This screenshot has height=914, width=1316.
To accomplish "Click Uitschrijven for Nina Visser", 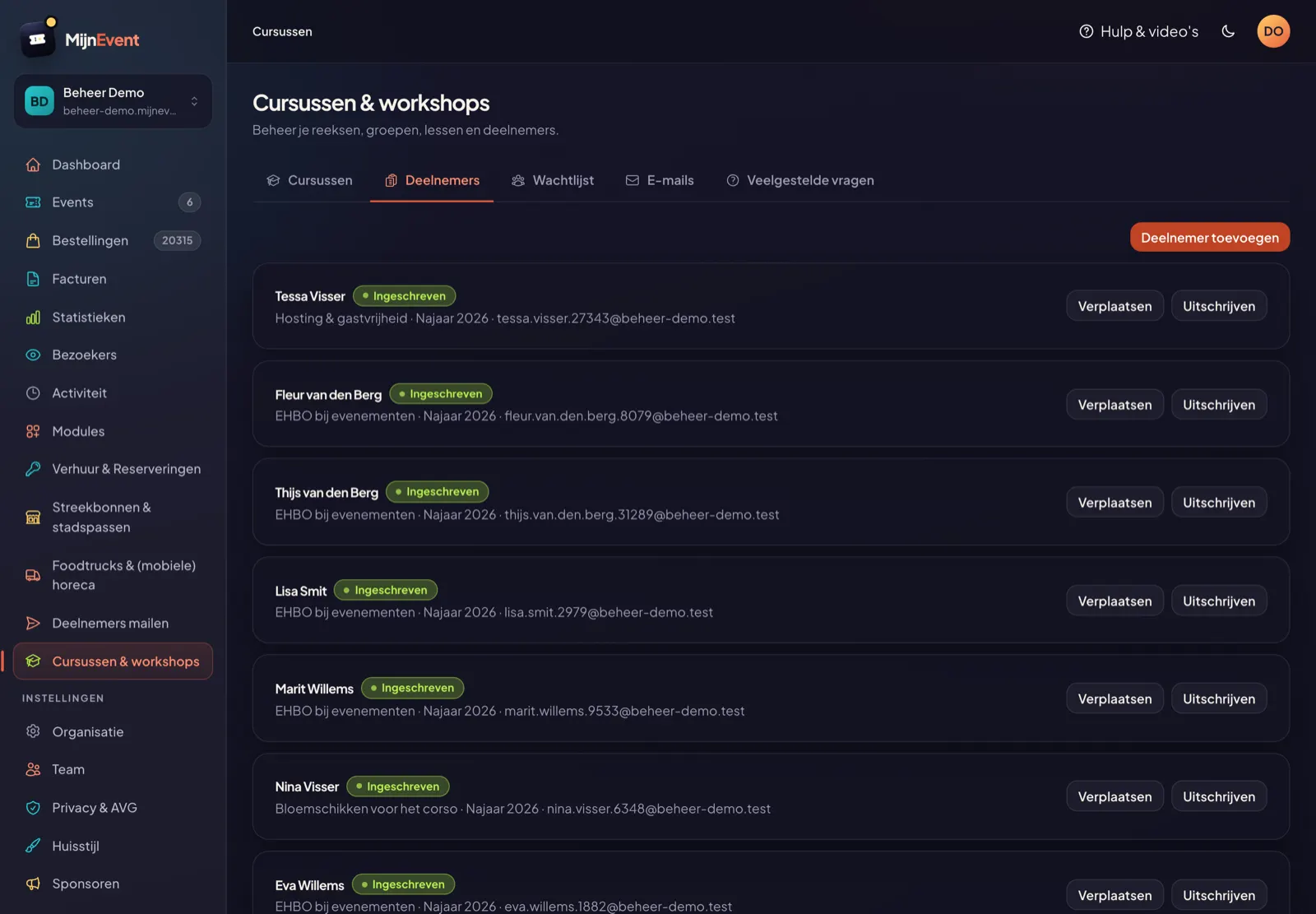I will 1219,796.
